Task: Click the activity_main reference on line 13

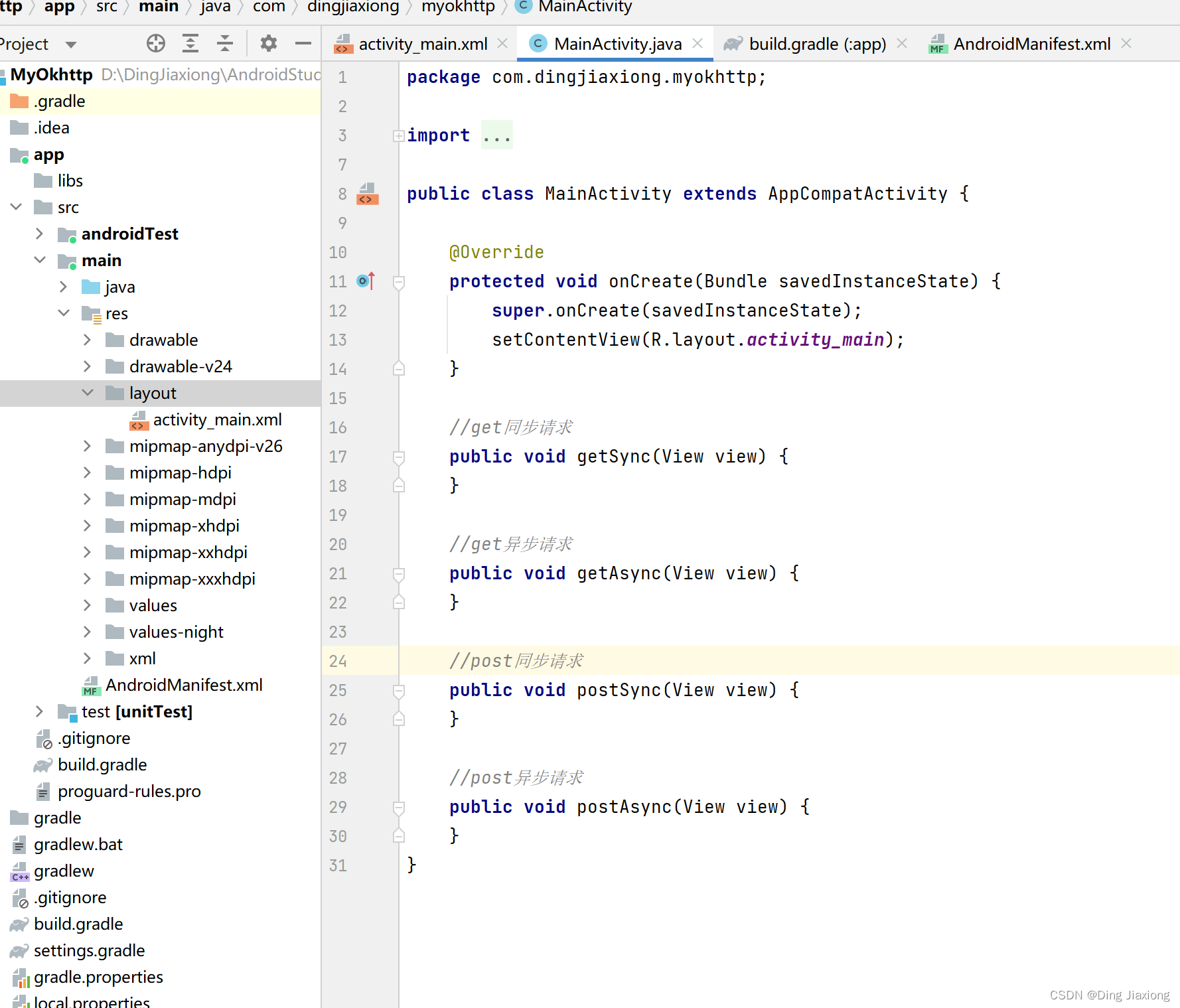Action: tap(816, 340)
